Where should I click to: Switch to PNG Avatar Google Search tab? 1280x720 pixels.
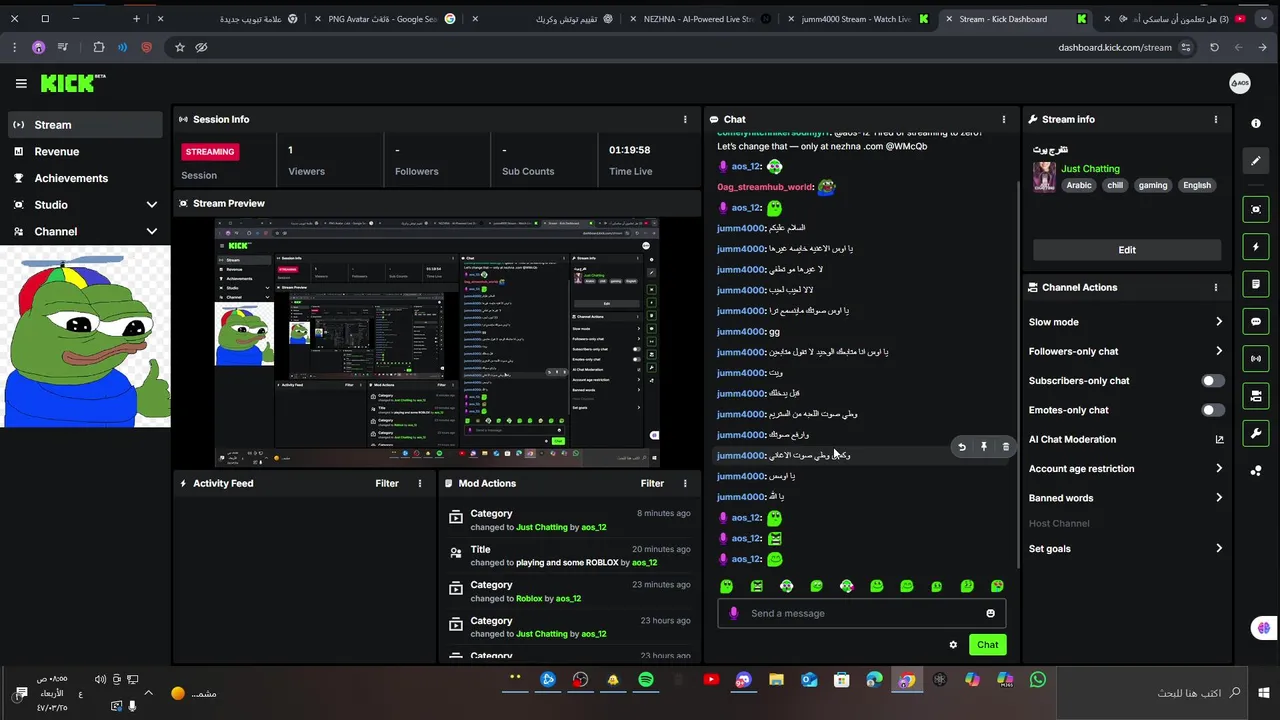point(387,19)
